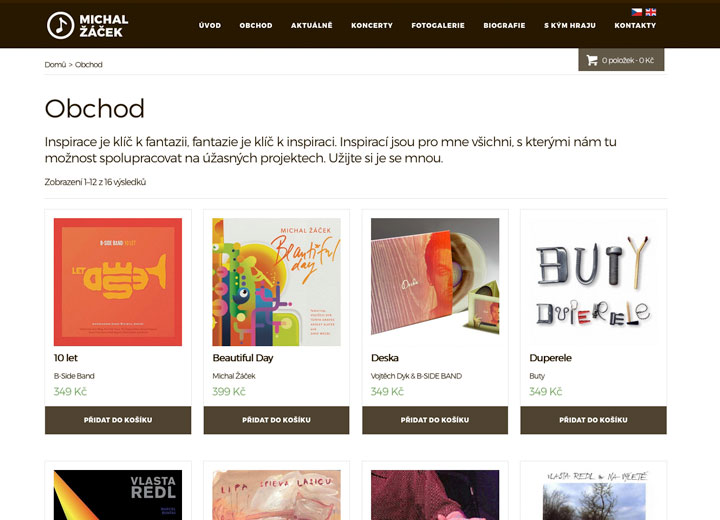
Task: Open the Fotogalerie menu item
Action: coord(438,25)
